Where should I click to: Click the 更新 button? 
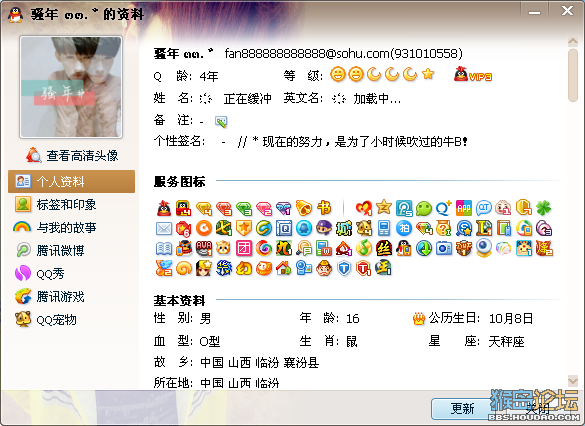point(463,409)
